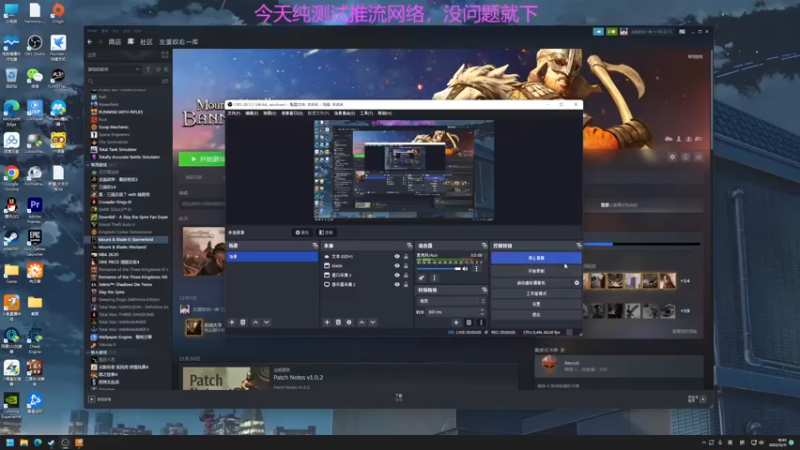Open Edge browser from taskbar
Screen dimensions: 800x450
coord(37,443)
